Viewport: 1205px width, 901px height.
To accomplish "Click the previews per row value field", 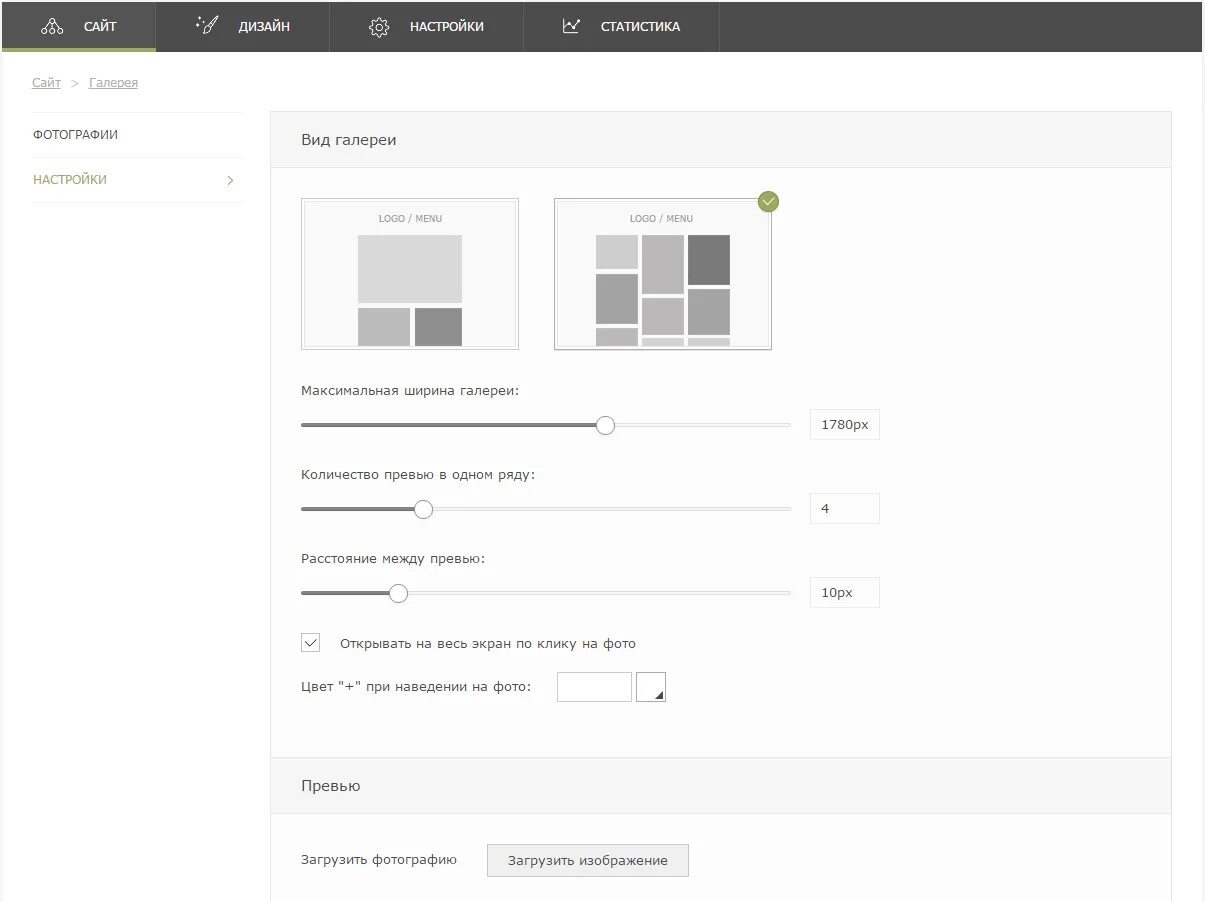I will (x=845, y=508).
